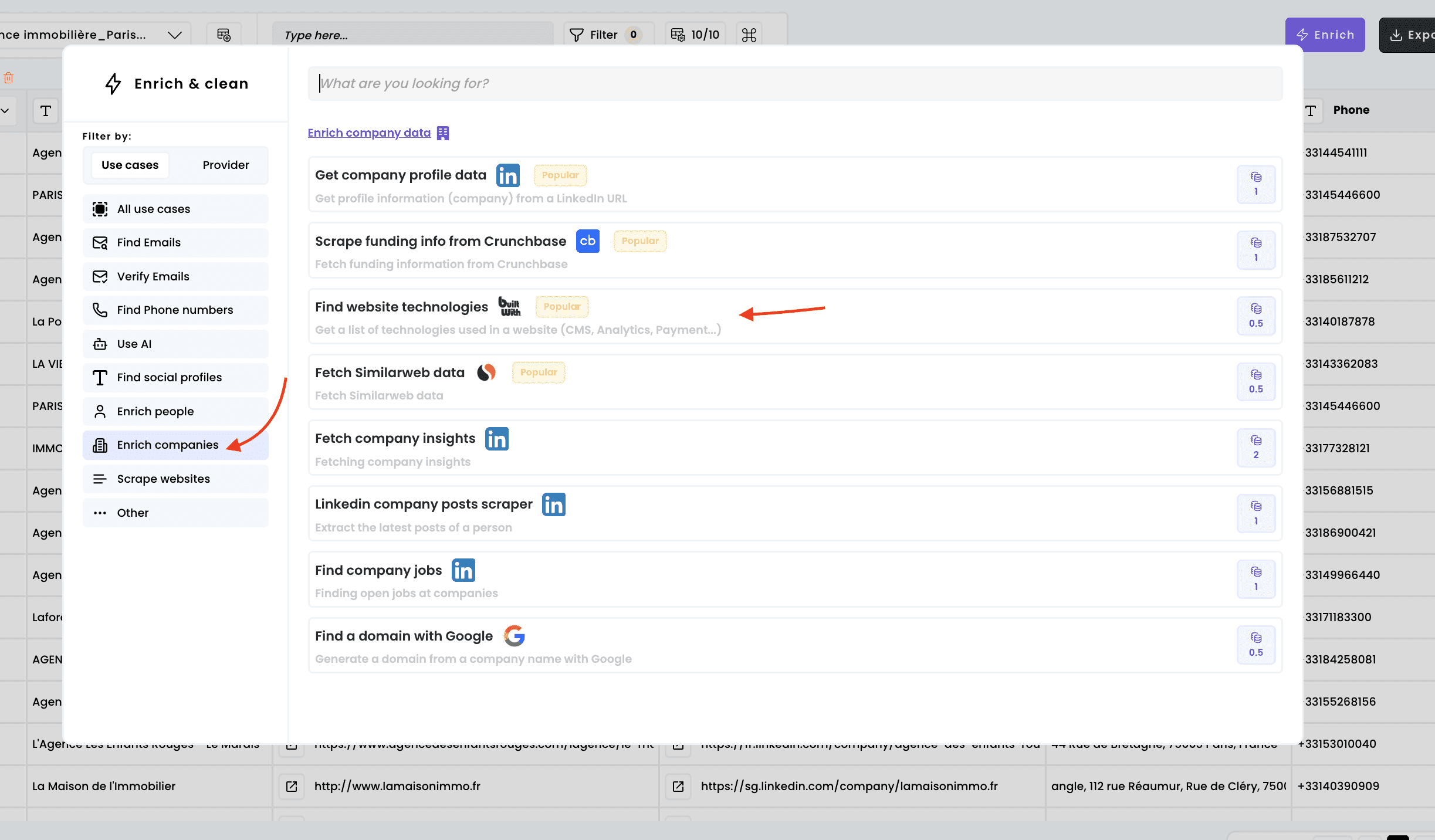Click the keyboard shortcuts command icon
This screenshot has width=1435, height=840.
749,35
